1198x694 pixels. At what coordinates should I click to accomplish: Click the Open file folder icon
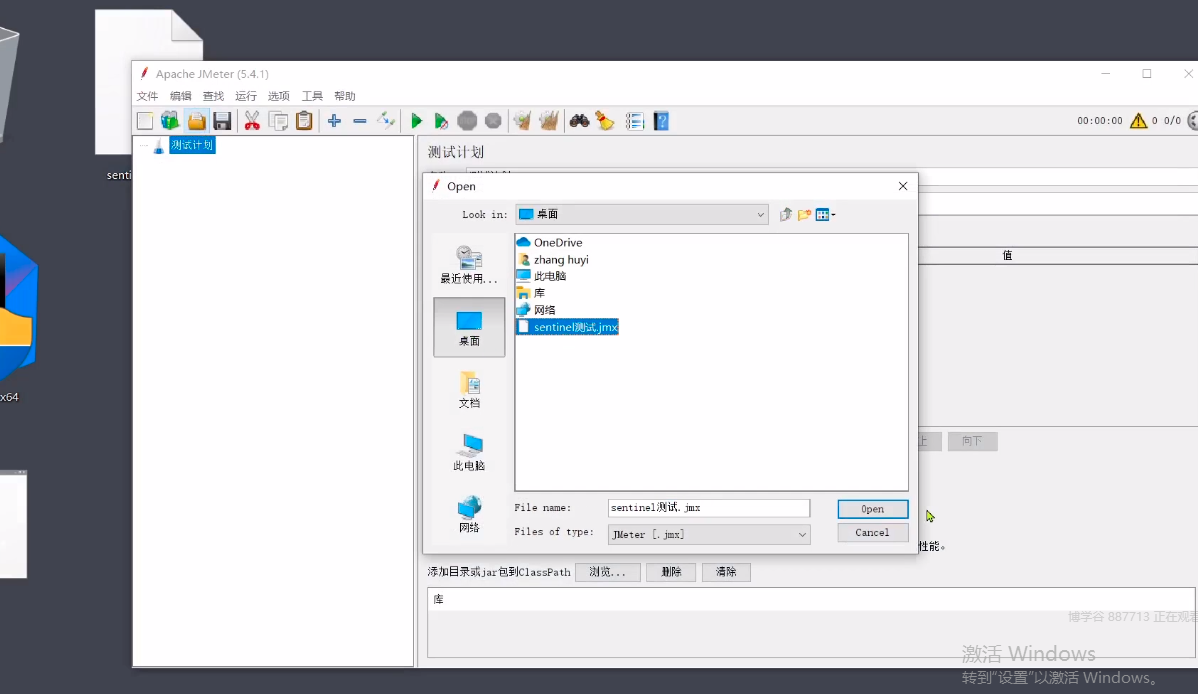pos(196,121)
